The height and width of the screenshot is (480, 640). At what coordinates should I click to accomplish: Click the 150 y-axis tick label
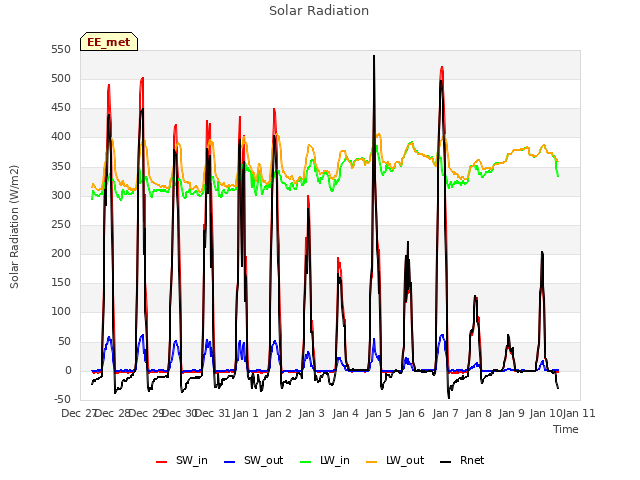point(61,282)
